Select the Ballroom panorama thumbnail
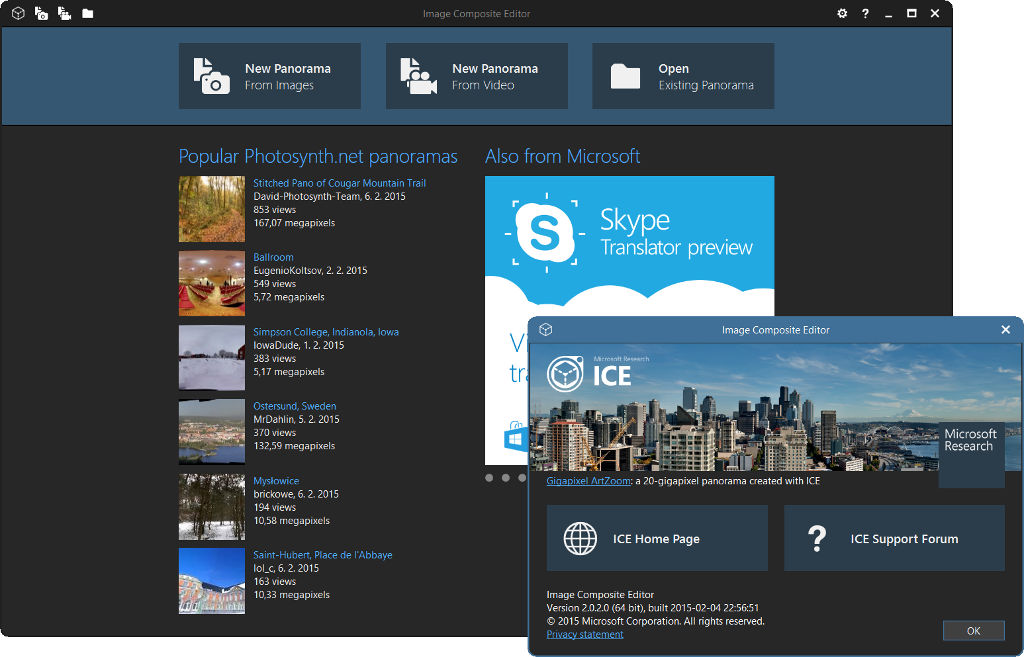Viewport: 1024px width, 657px height. click(212, 283)
